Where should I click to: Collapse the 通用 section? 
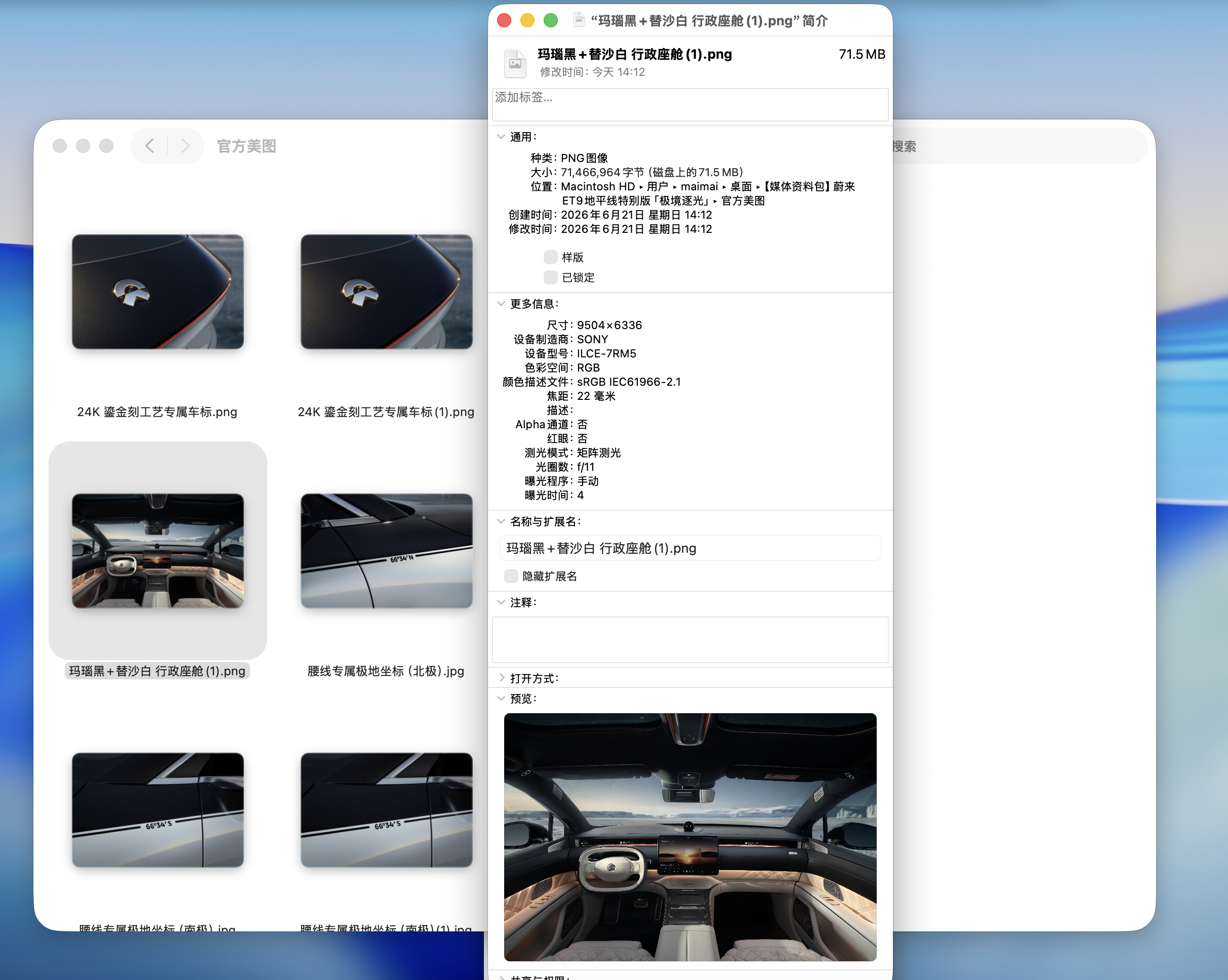pos(501,137)
